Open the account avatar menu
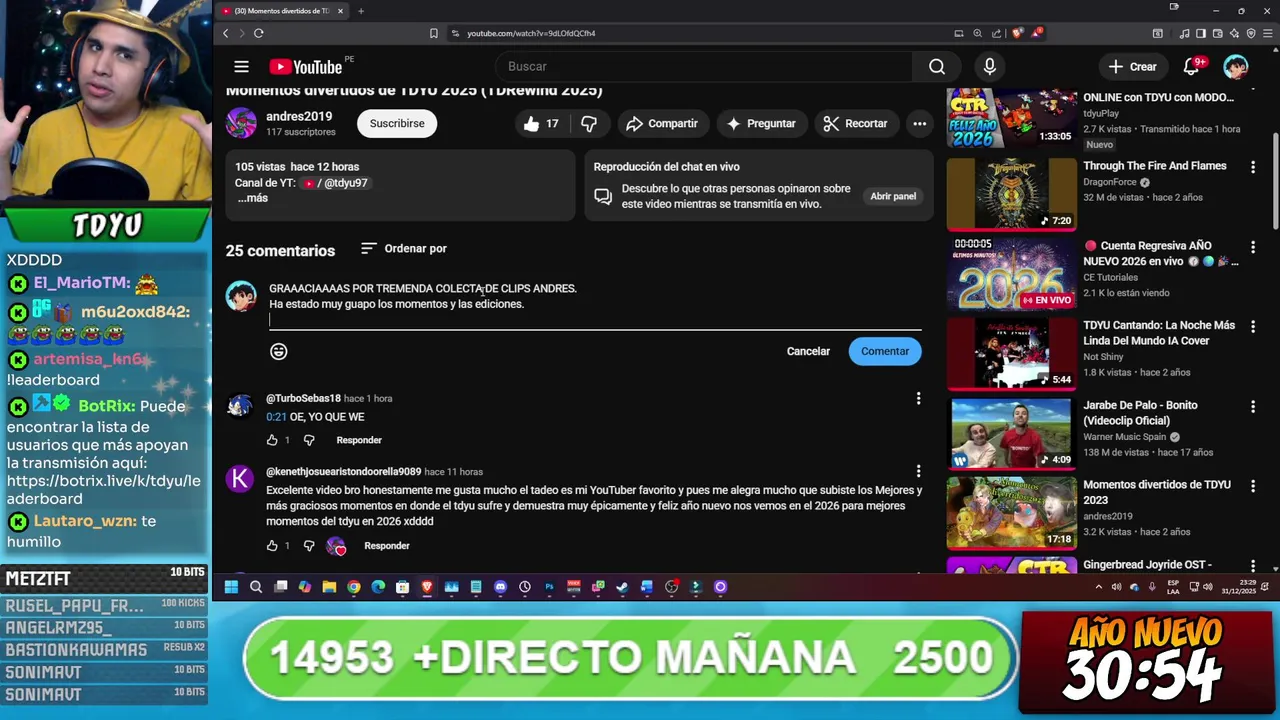The width and height of the screenshot is (1280, 720). [1236, 67]
